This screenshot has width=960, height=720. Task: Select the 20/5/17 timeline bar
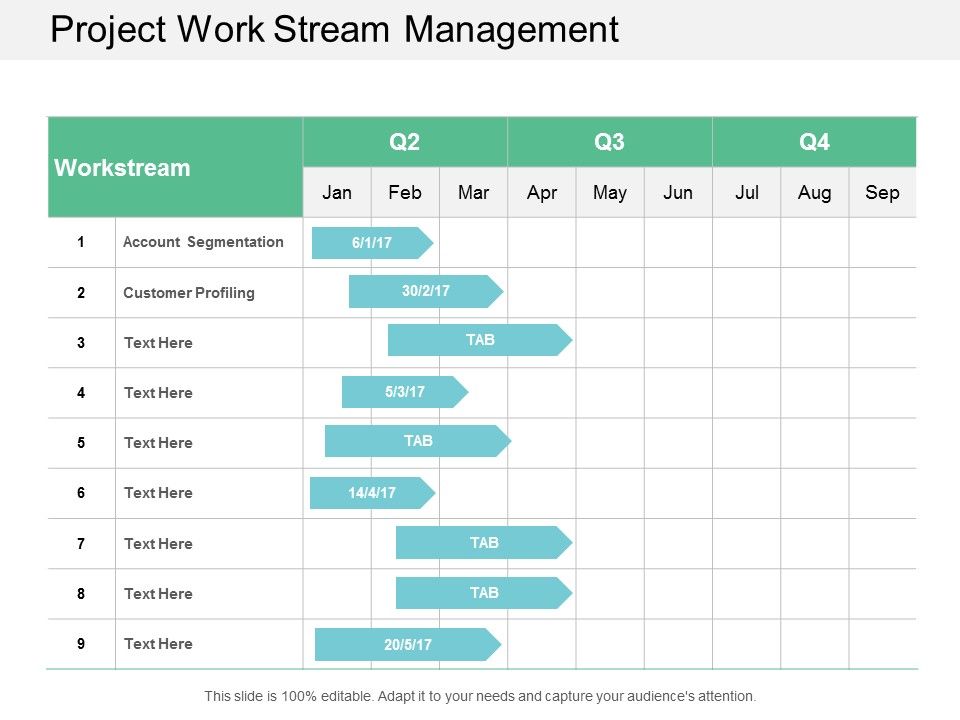coord(408,645)
